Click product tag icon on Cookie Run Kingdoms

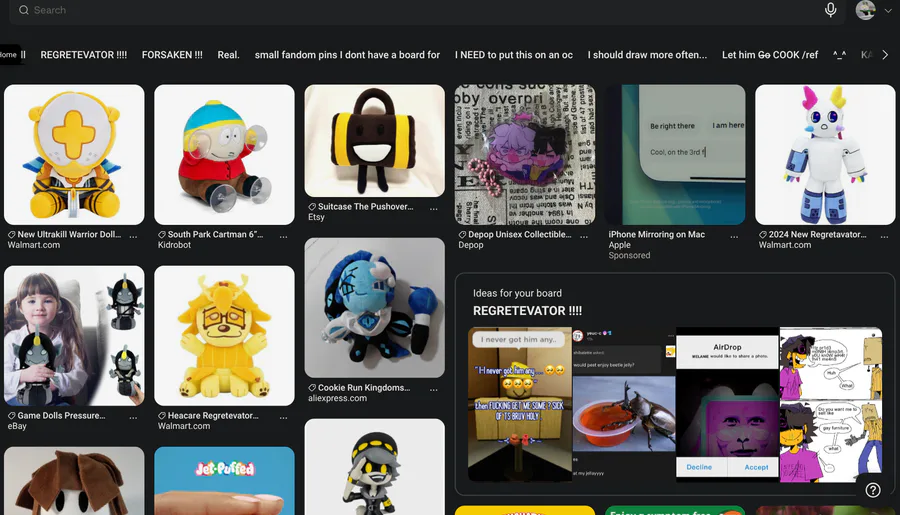pos(312,388)
